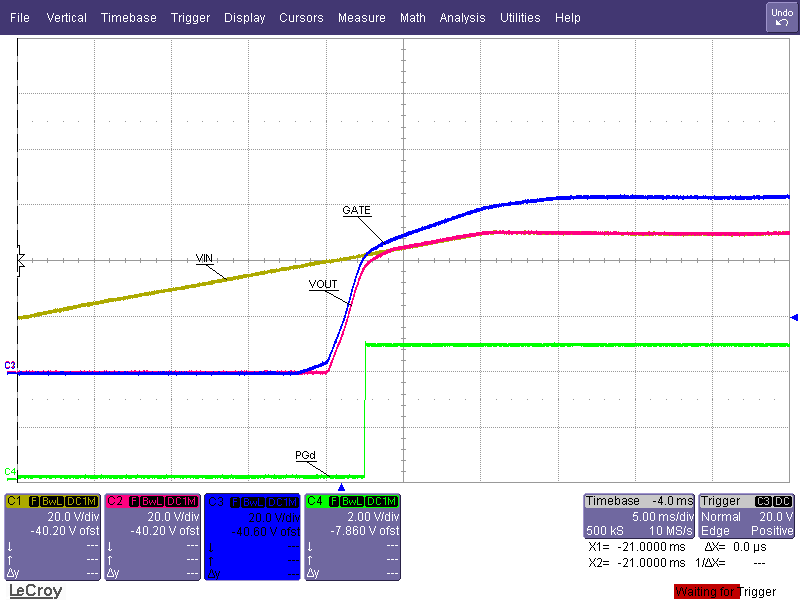Open the Analysis menu
Screen dimensions: 800x600
[x=462, y=18]
